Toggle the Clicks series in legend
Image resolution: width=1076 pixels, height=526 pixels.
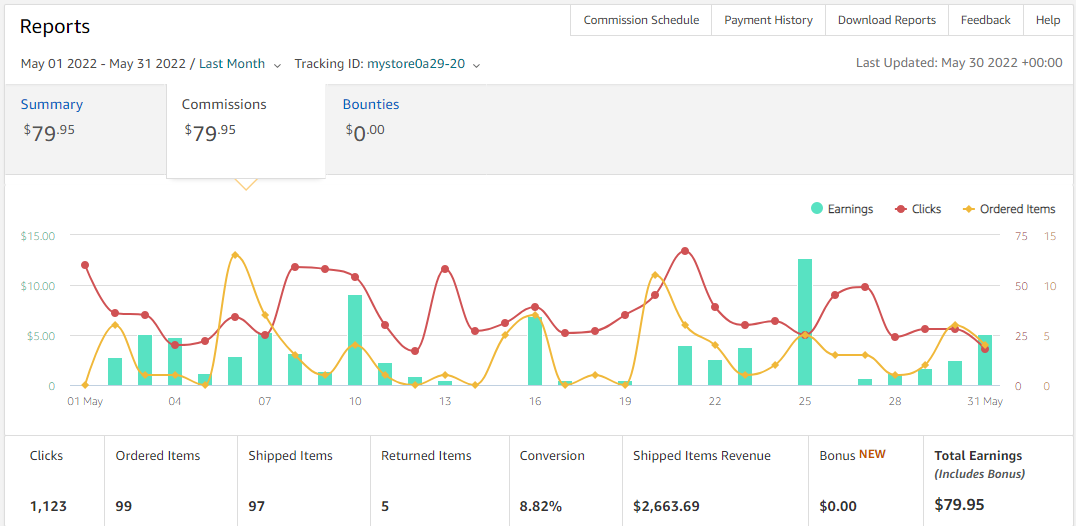click(918, 209)
